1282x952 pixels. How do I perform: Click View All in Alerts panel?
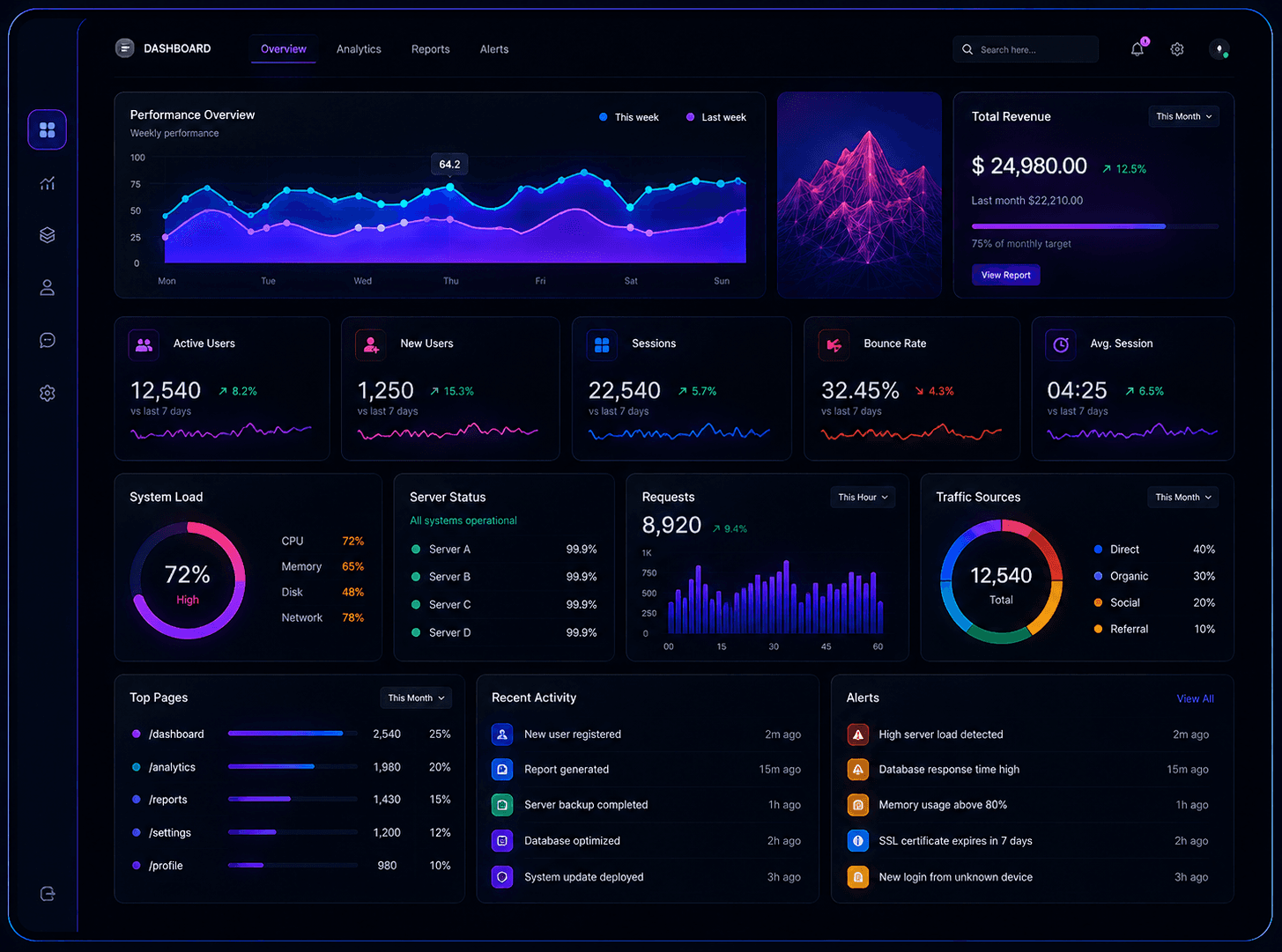(1196, 698)
